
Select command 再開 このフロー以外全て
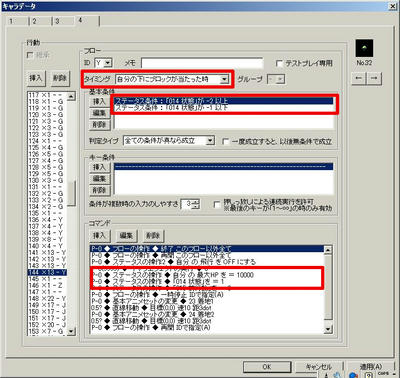coord(207,255)
